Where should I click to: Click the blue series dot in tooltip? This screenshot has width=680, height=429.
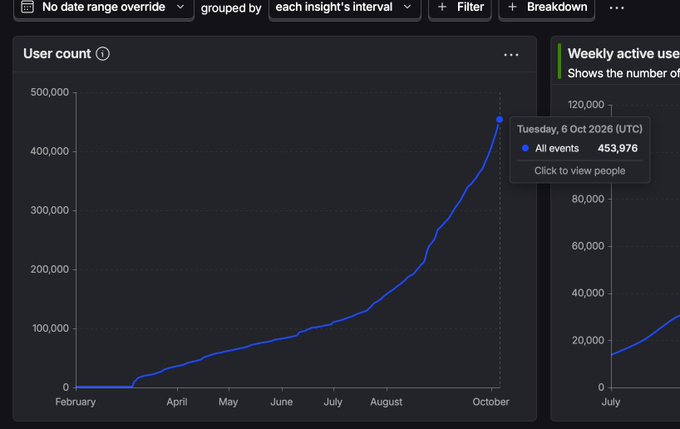[x=525, y=148]
